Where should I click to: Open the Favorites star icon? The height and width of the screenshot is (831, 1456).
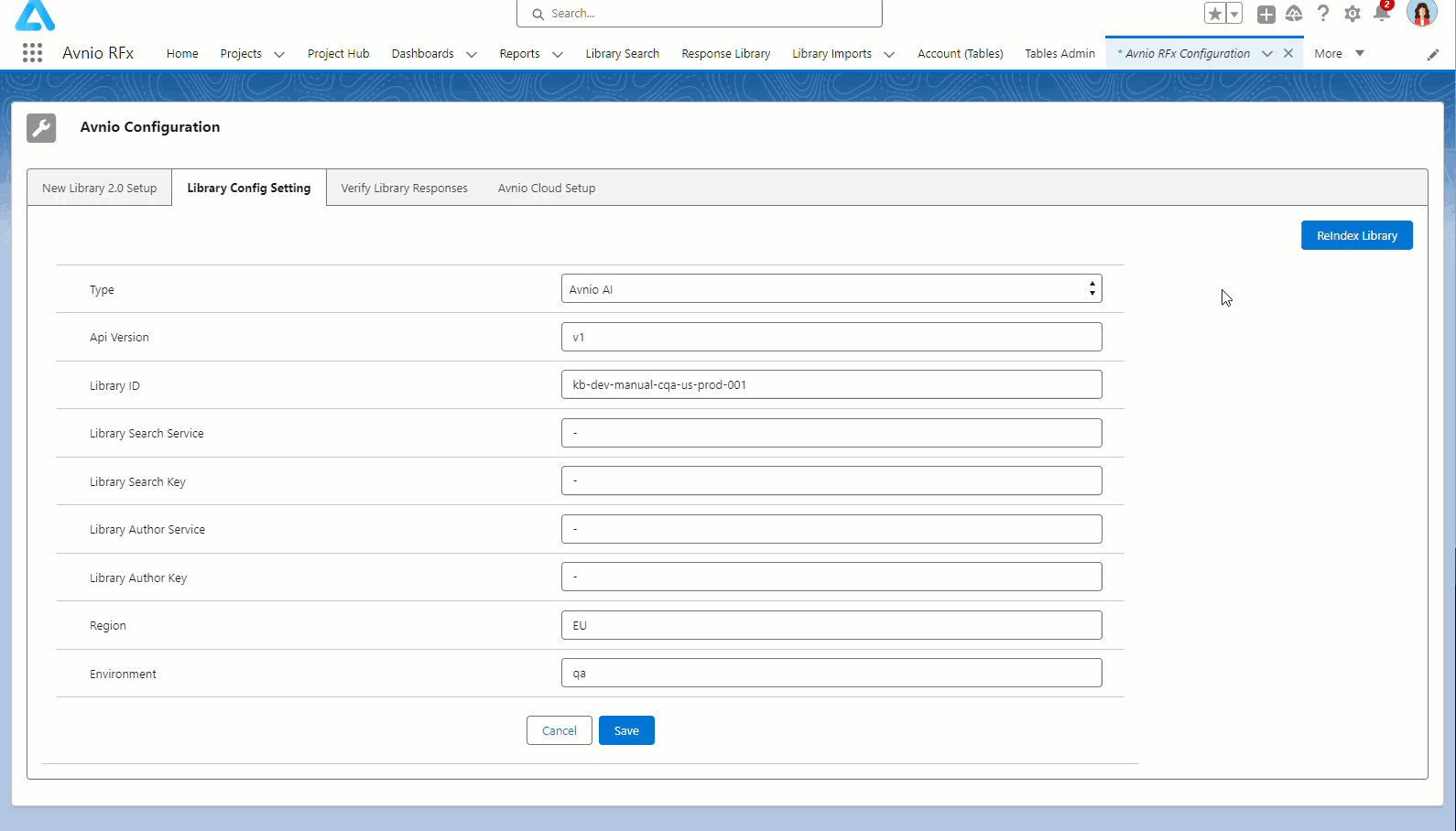tap(1215, 14)
